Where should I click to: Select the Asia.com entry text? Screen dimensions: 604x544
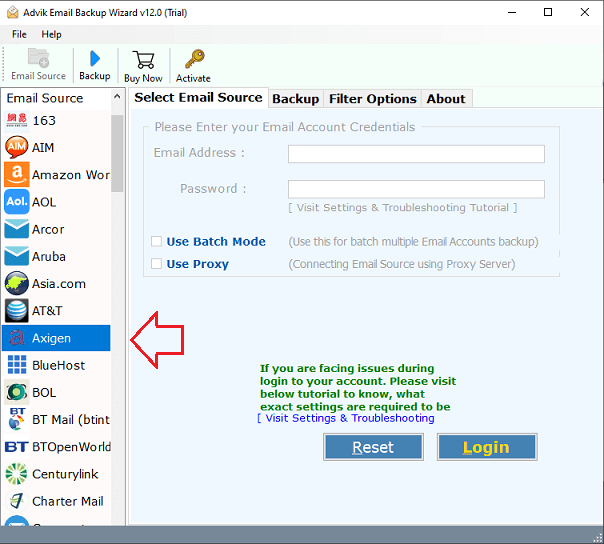[x=59, y=284]
